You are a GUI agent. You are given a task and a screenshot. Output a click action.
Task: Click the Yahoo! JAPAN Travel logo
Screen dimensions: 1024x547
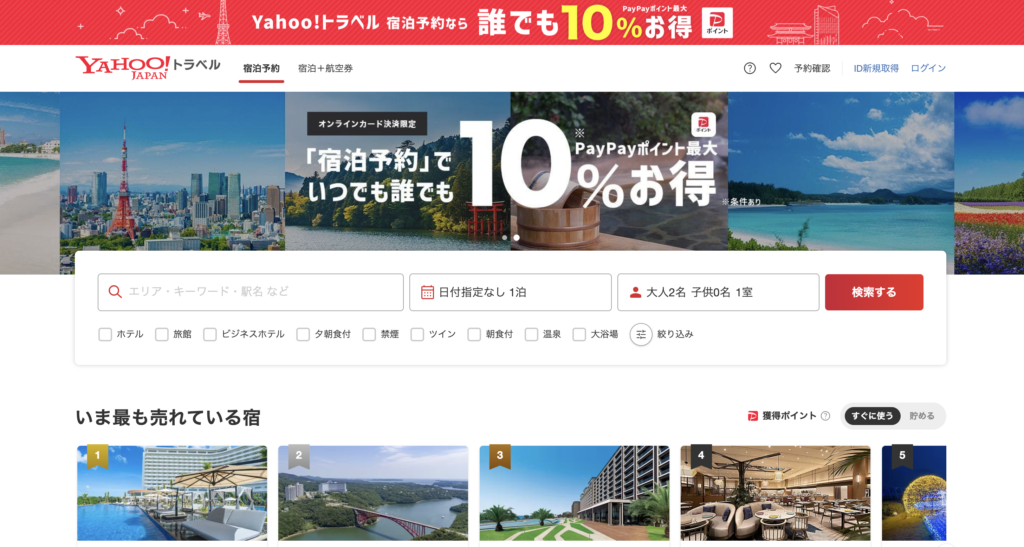(148, 67)
